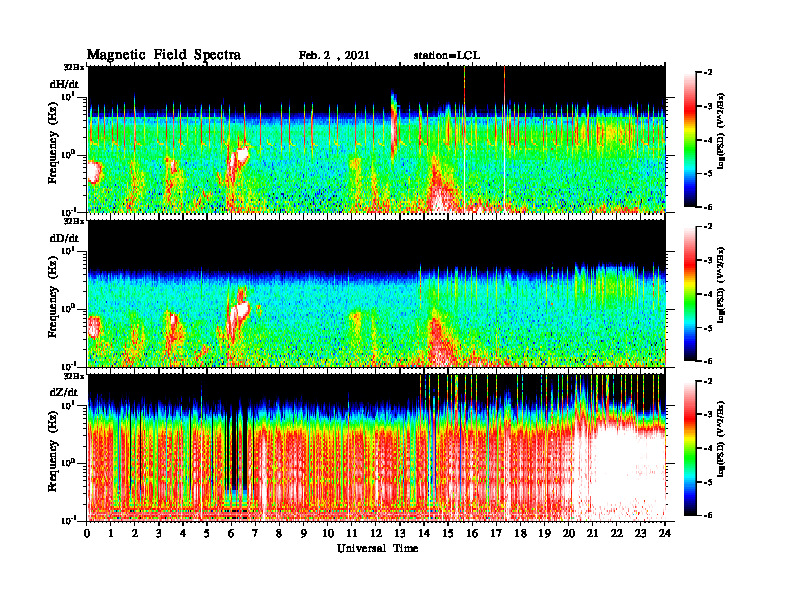Select the "Feb. 2 , 2021" date text
The height and width of the screenshot is (612, 792).
(334, 56)
